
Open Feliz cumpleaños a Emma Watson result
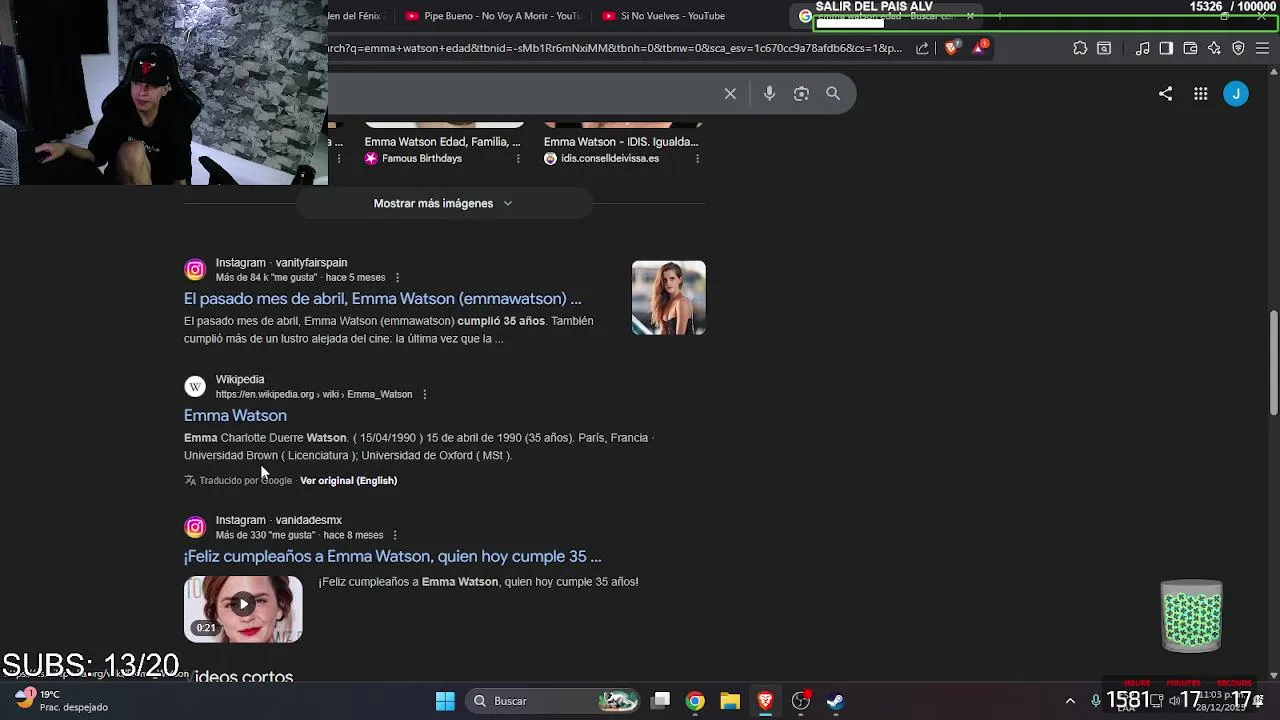coord(392,556)
